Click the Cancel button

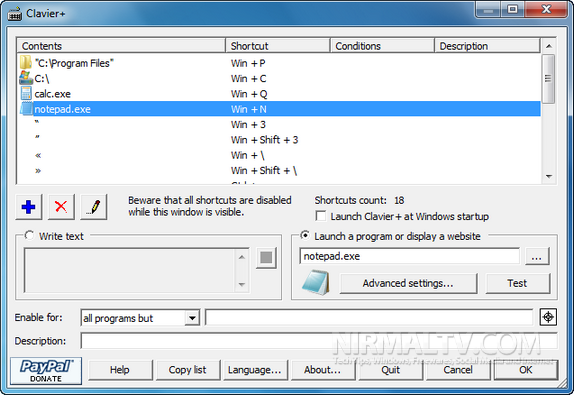tap(458, 370)
